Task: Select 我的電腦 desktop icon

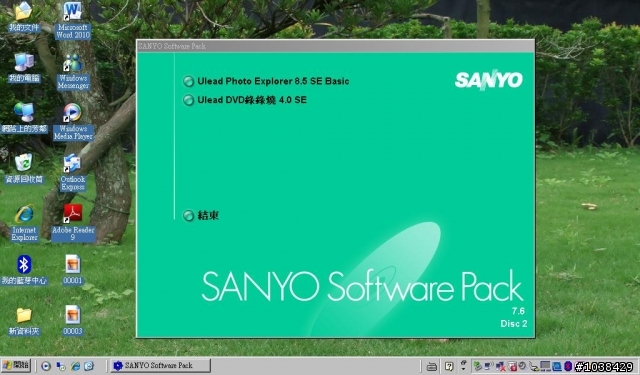Action: pyautogui.click(x=24, y=68)
